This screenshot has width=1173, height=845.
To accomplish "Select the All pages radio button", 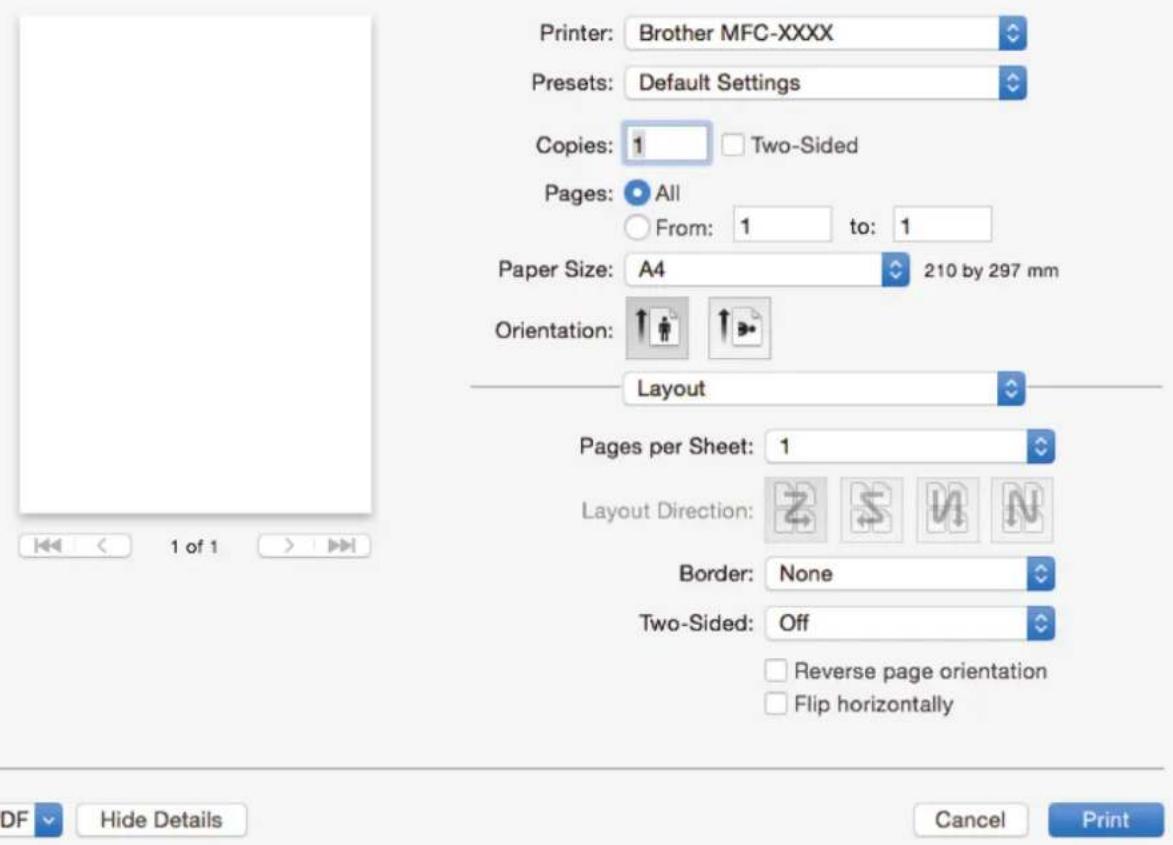I will [x=637, y=193].
